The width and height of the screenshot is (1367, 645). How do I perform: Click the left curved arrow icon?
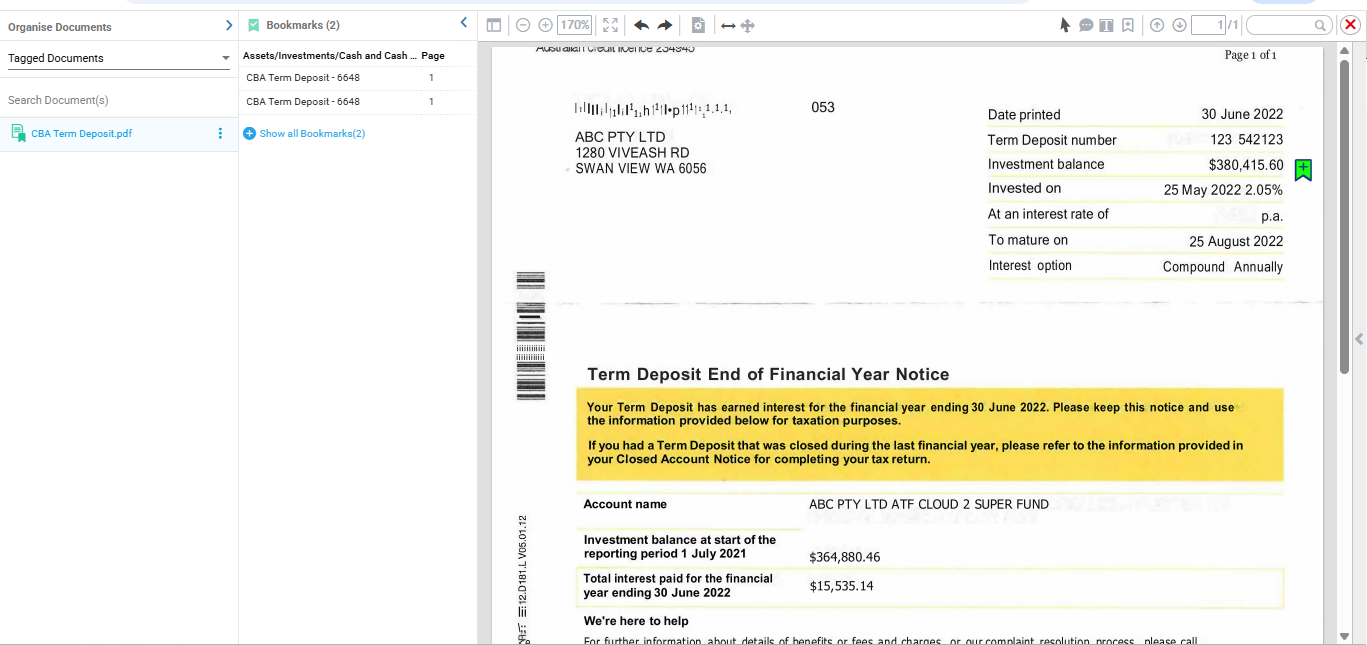[x=641, y=25]
